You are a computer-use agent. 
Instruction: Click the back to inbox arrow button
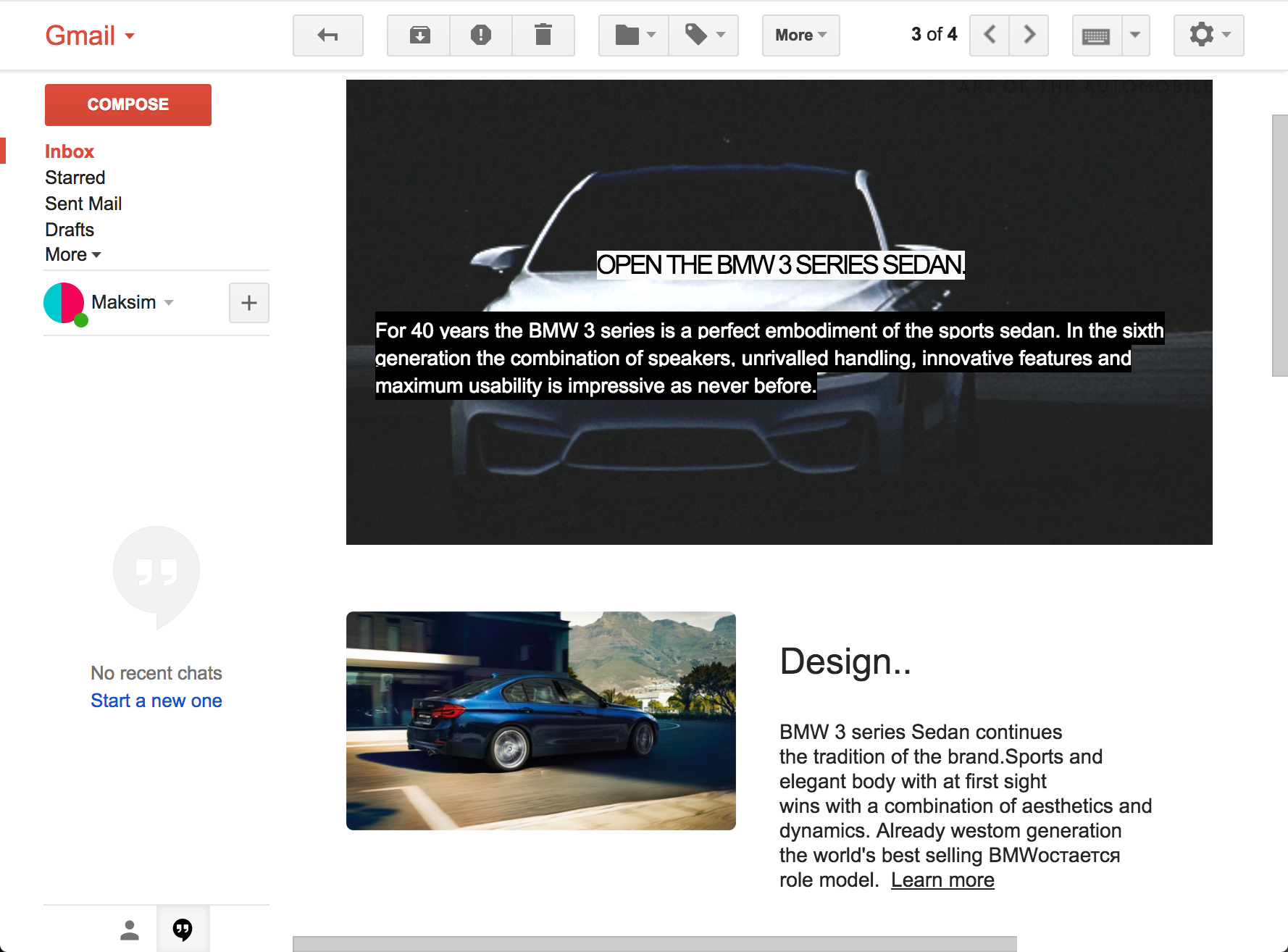[328, 36]
